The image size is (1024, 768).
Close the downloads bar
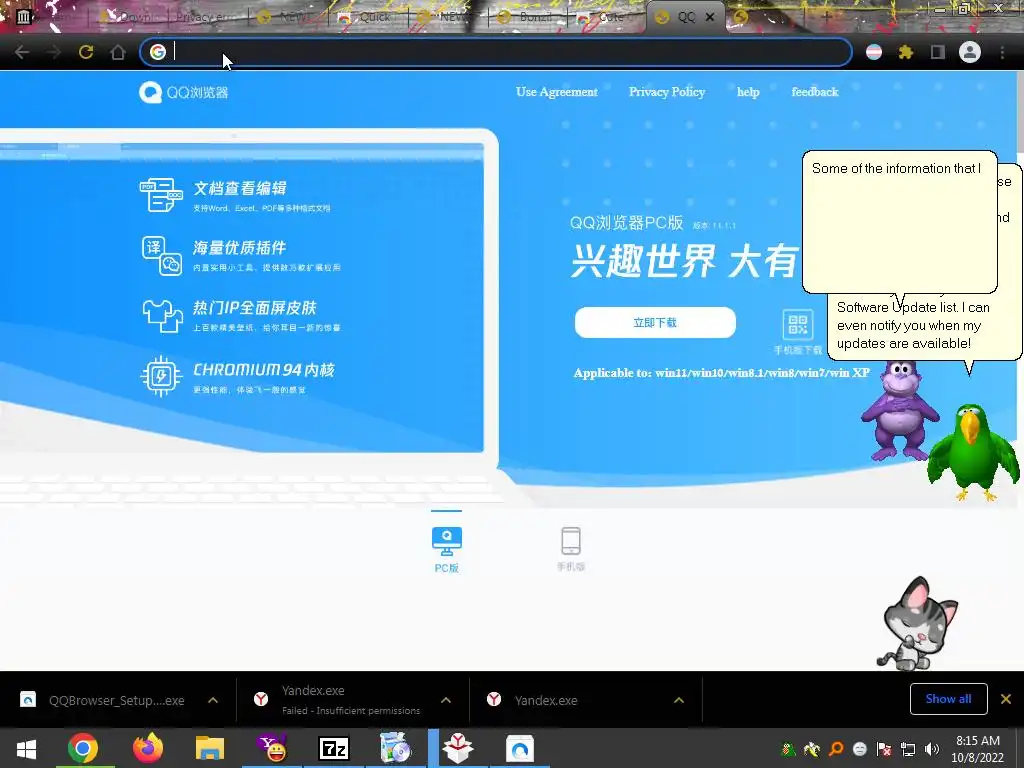click(x=1006, y=699)
